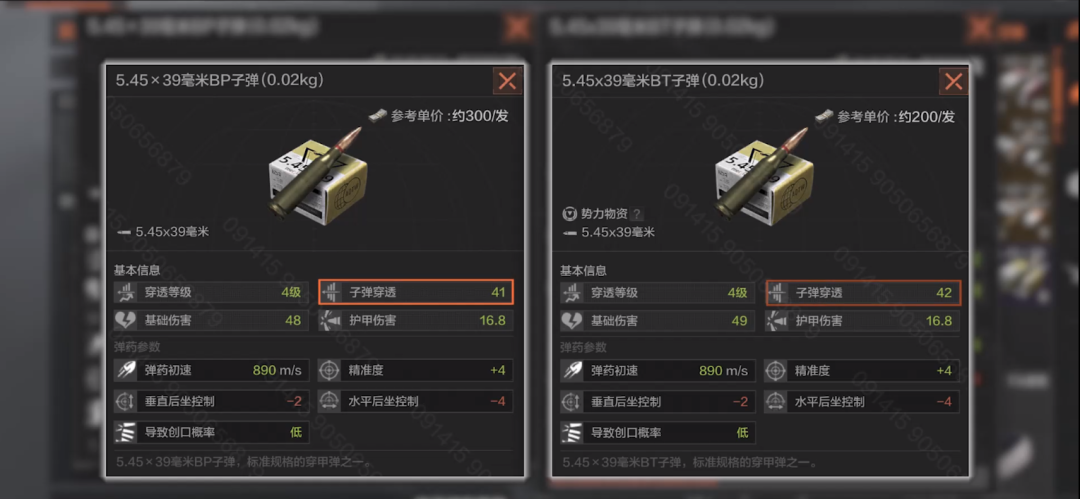1080x499 pixels.
Task: Click the 穿透等级 4级 row in BT panel
Action: pos(657,292)
